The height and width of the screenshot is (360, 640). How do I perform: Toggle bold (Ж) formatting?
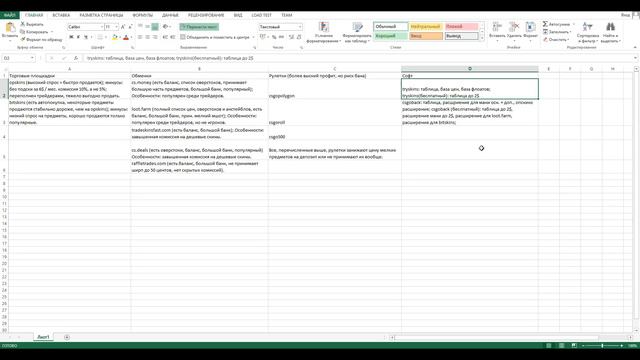[71, 37]
